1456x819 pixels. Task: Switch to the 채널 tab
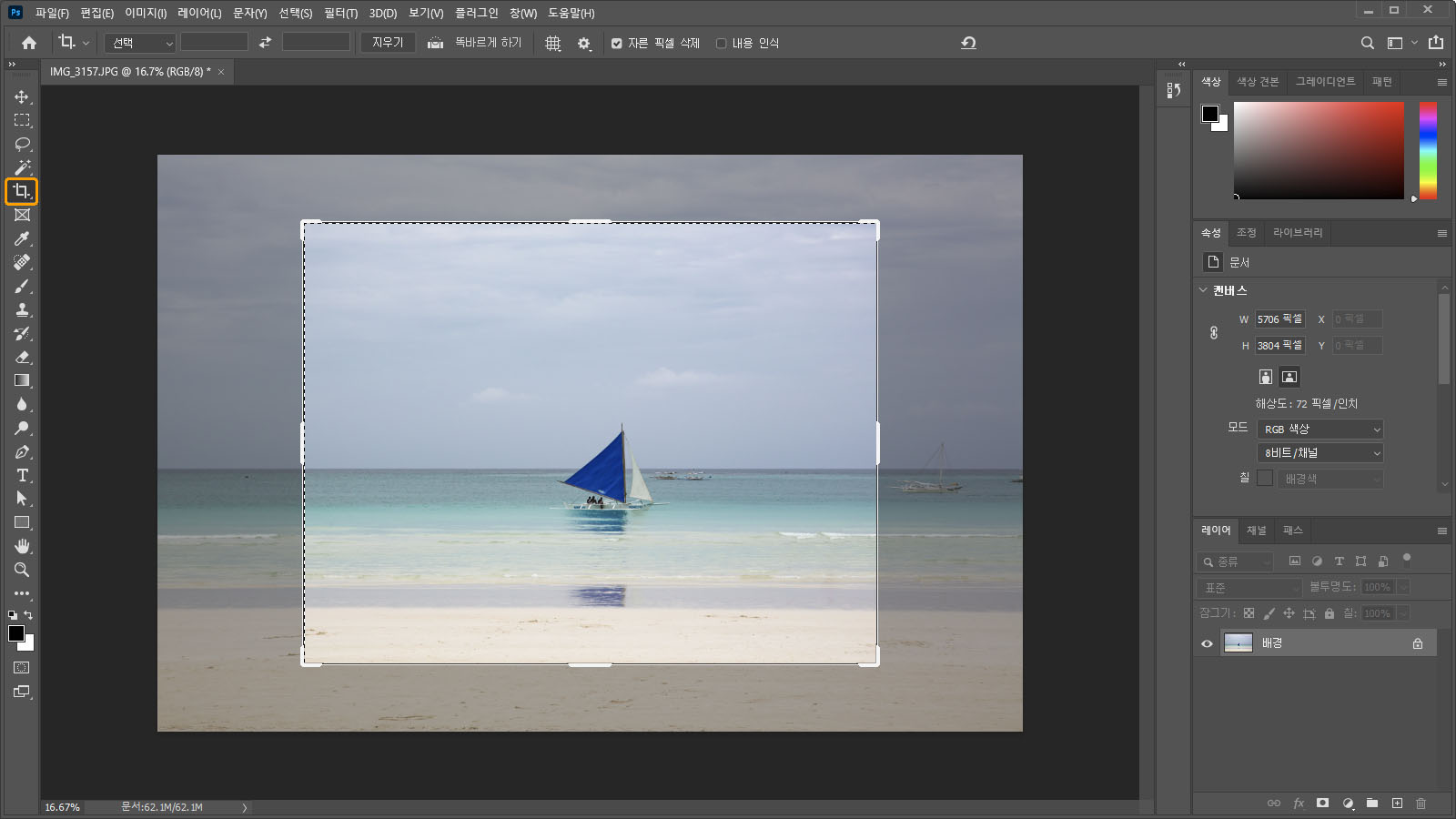pos(1257,531)
